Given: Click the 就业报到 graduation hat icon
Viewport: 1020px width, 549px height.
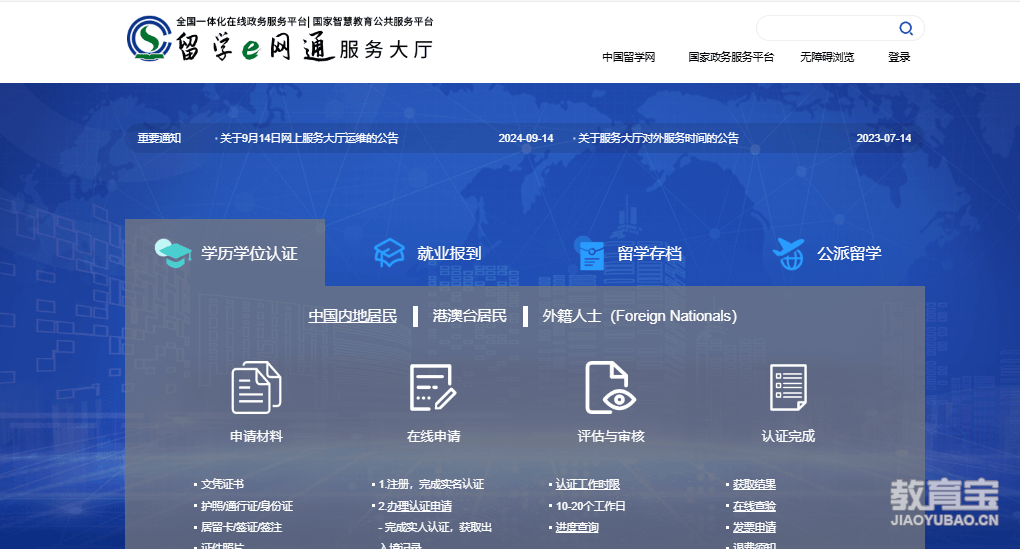Looking at the screenshot, I should coord(389,253).
